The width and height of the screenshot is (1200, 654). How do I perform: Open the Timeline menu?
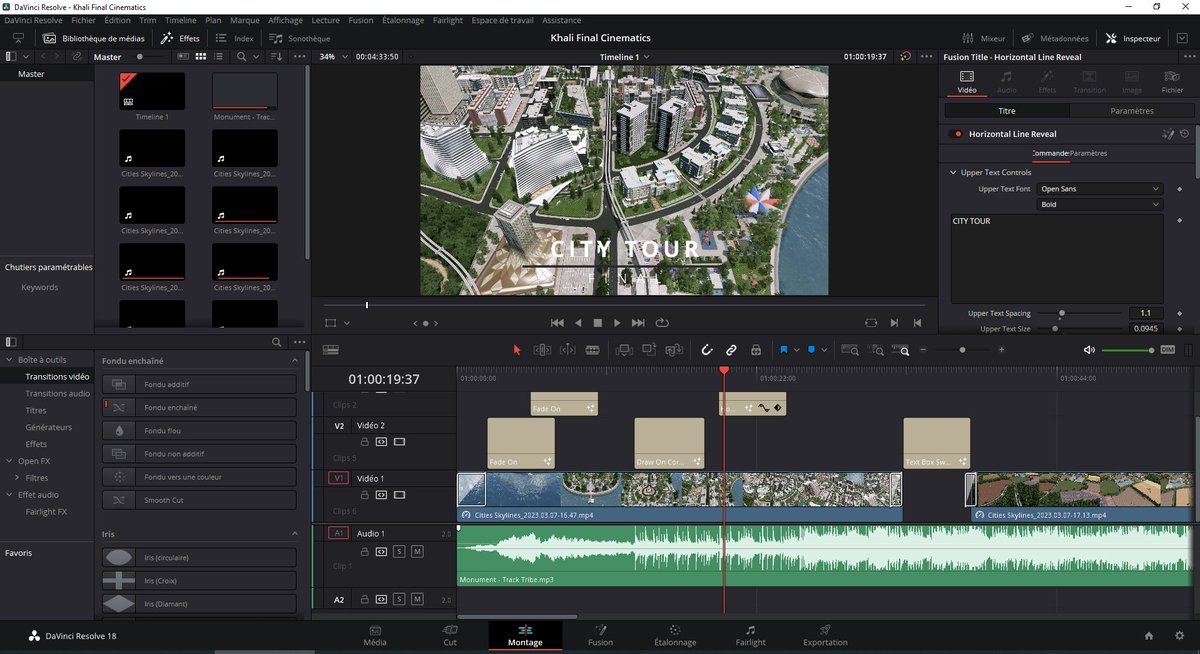[x=181, y=20]
